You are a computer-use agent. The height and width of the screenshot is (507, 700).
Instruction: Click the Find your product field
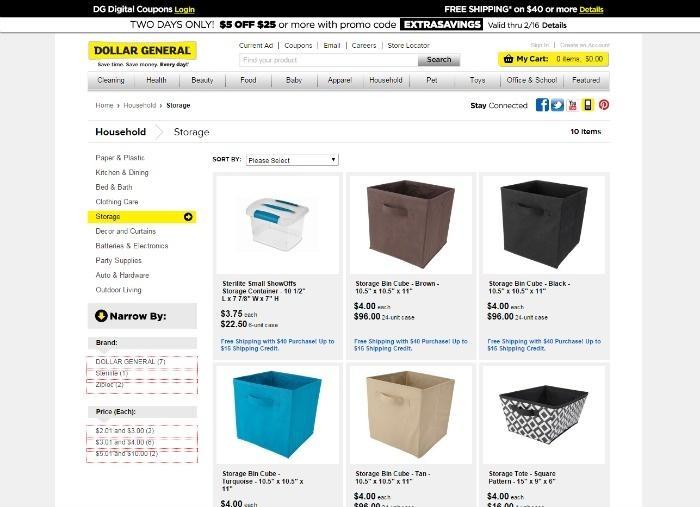coord(329,60)
